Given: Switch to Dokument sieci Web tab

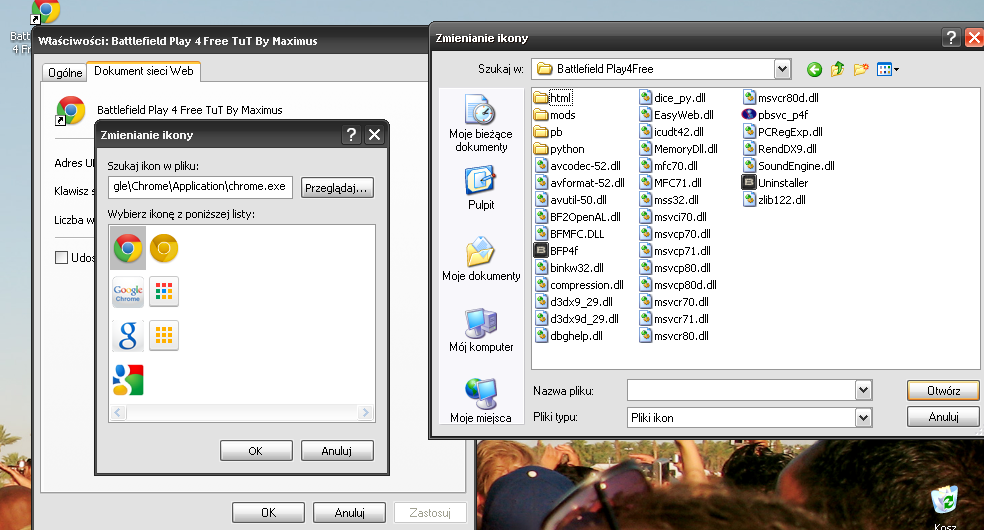Looking at the screenshot, I should click(144, 71).
